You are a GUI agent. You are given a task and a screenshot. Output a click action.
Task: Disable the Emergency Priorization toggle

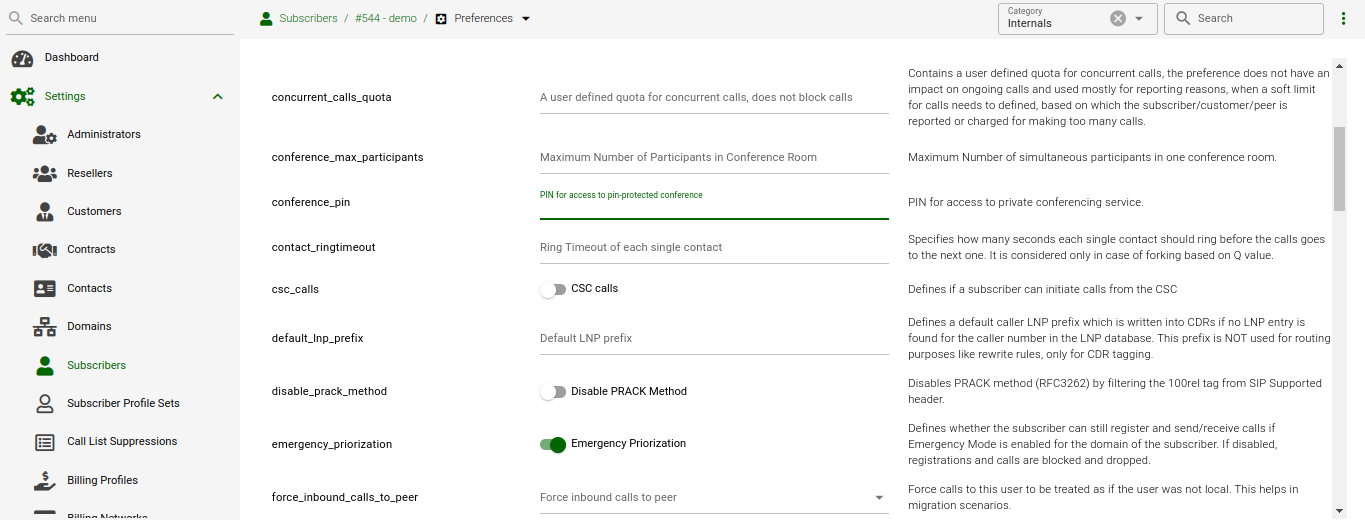pos(553,444)
